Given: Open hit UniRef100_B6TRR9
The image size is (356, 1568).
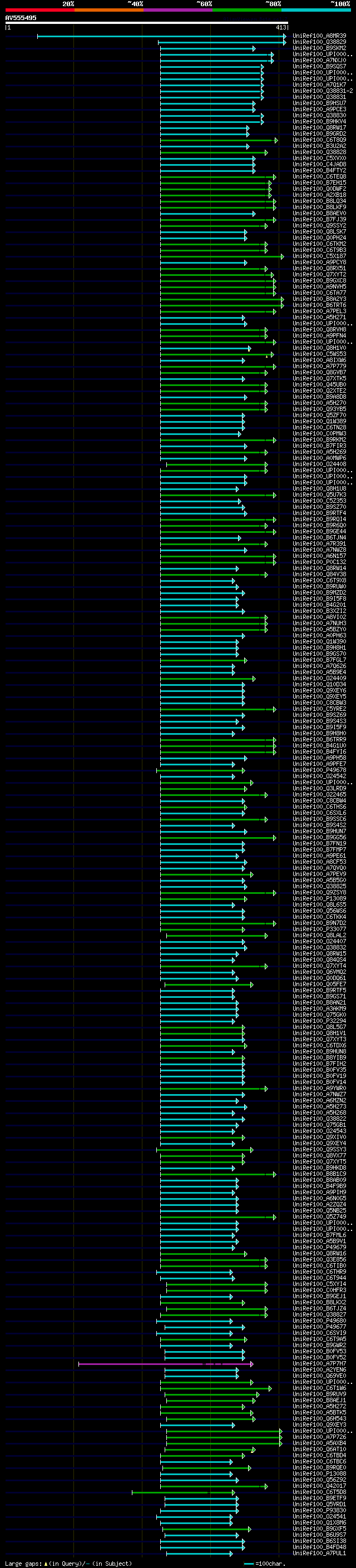Looking at the screenshot, I should [319, 740].
